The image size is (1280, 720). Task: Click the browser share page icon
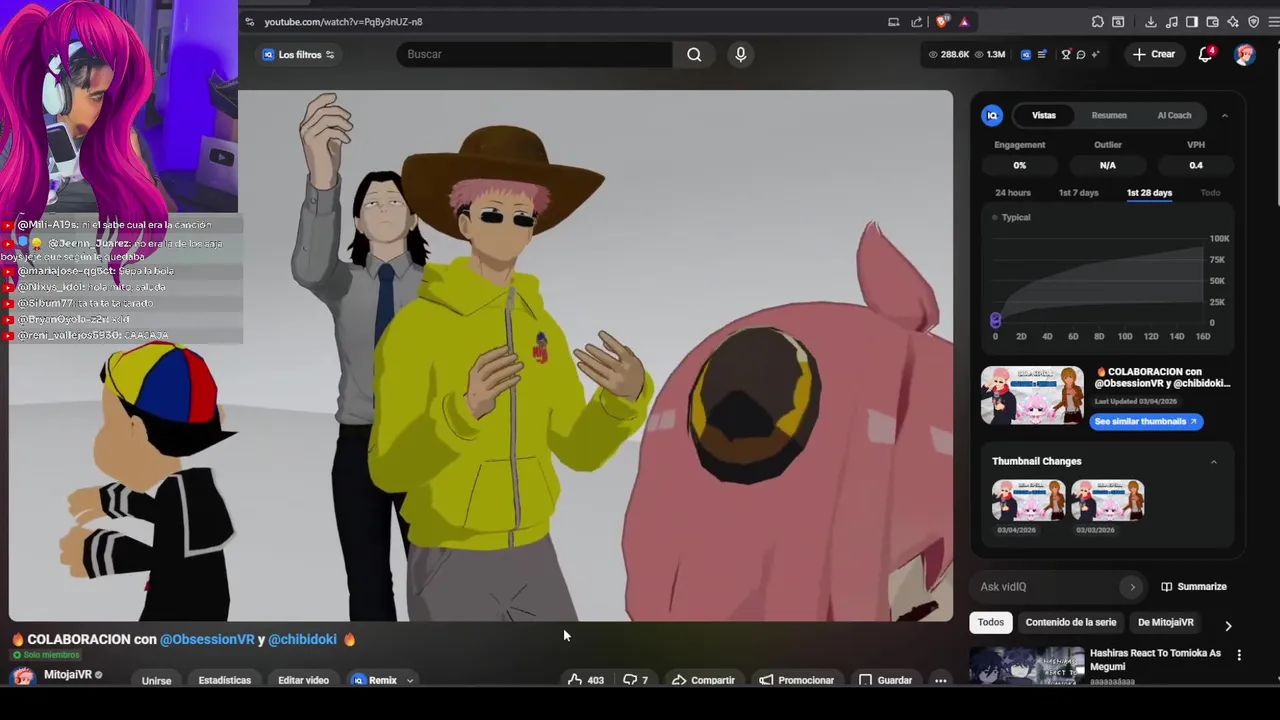(x=917, y=22)
